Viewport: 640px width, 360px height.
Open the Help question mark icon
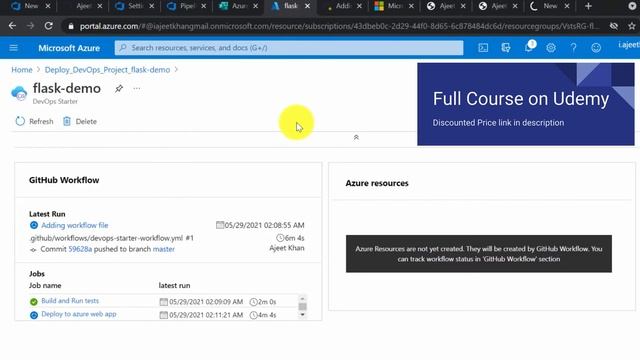point(573,48)
